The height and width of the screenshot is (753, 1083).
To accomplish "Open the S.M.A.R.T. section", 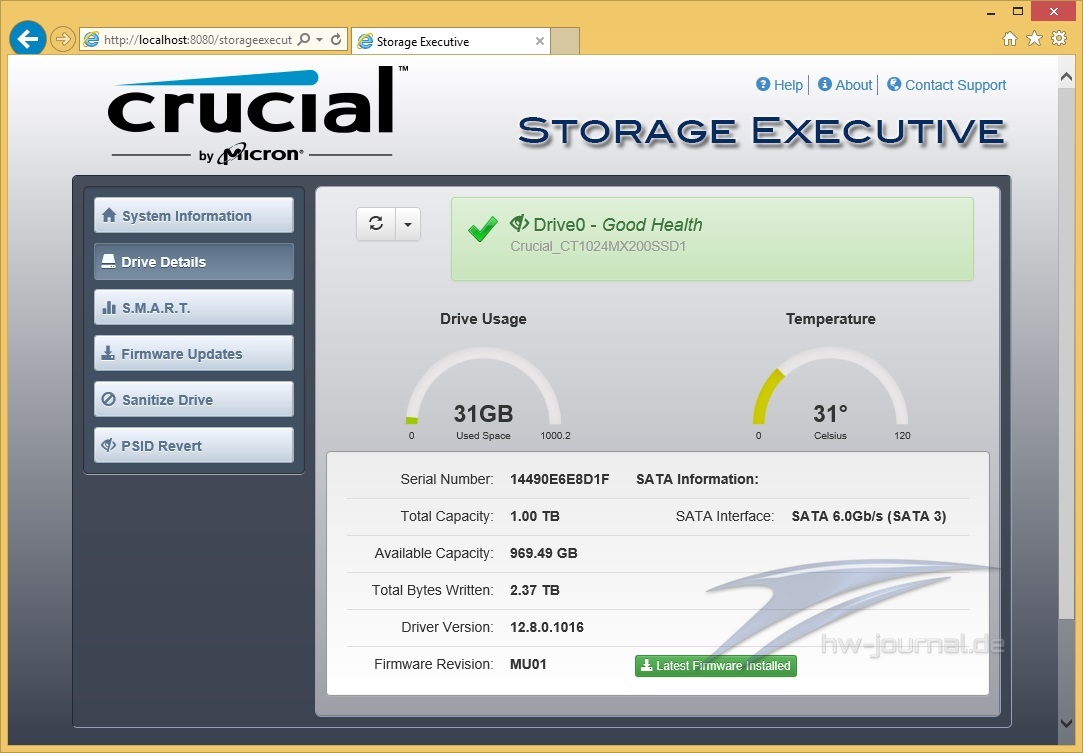I will coord(193,307).
